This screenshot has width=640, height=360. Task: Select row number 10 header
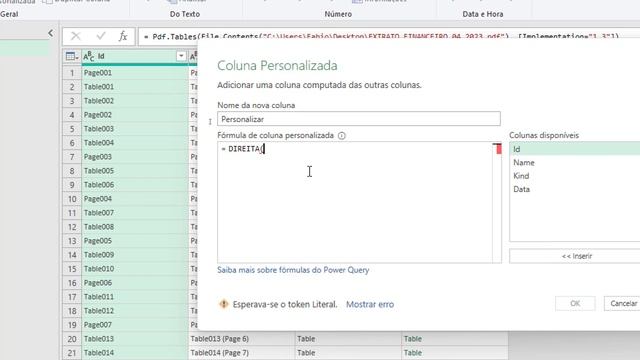[x=72, y=199]
